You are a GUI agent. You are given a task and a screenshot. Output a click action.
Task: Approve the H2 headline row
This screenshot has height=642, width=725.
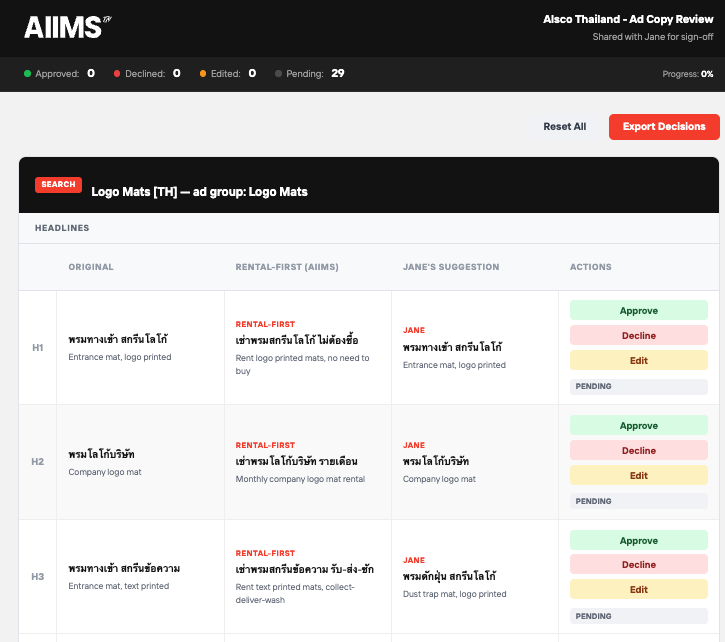click(639, 426)
